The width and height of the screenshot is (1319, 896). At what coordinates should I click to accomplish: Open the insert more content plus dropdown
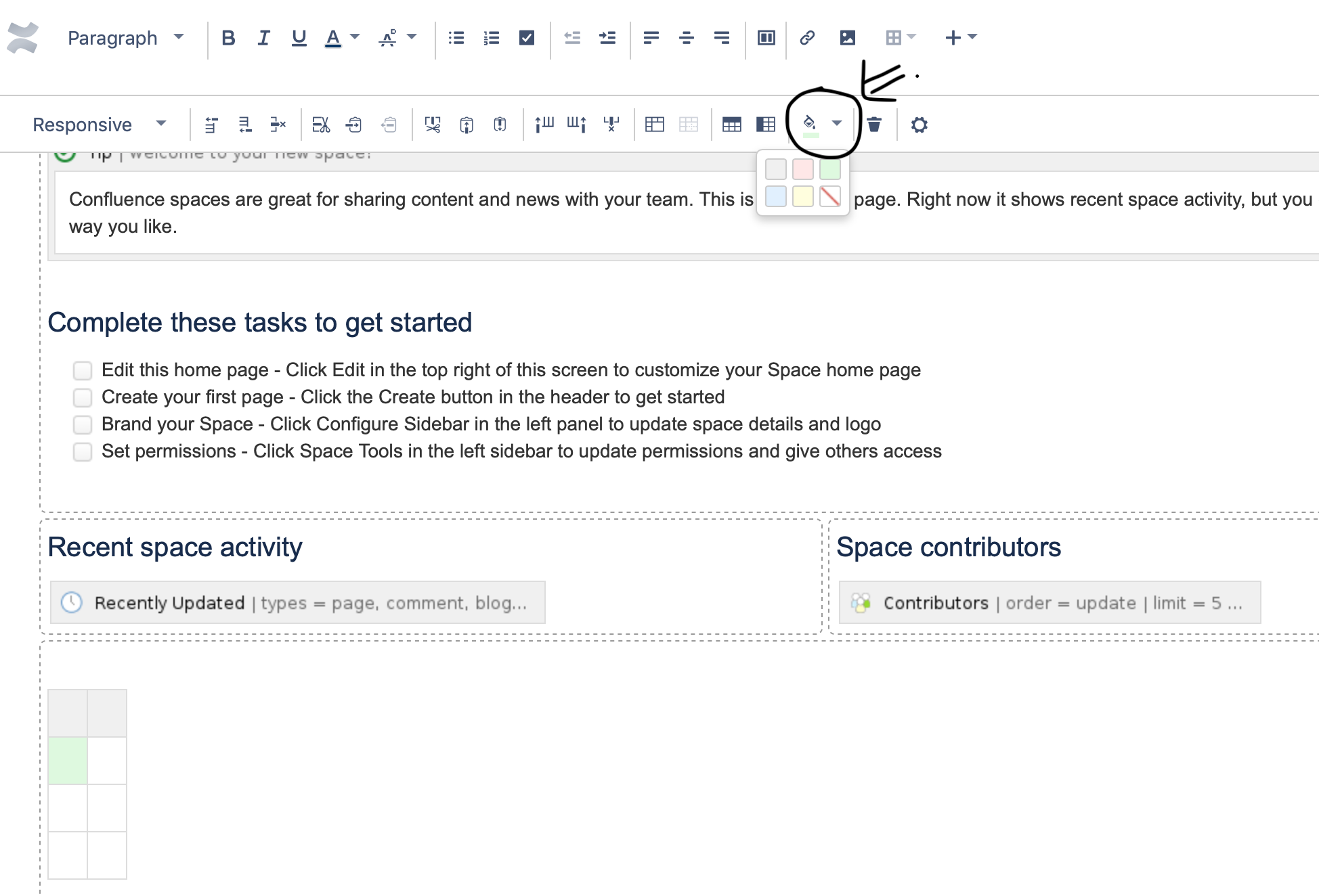coord(960,38)
